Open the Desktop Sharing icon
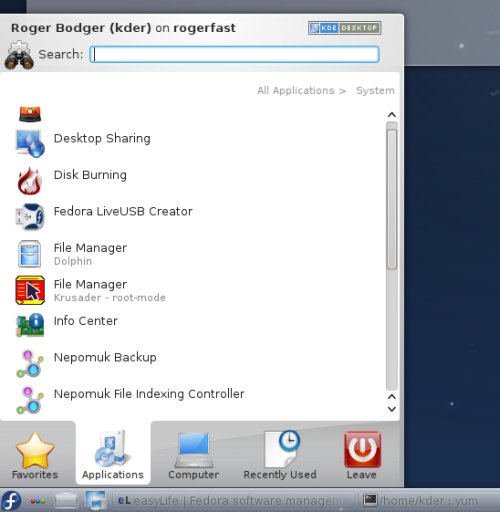Image resolution: width=500 pixels, height=512 pixels. click(30, 143)
